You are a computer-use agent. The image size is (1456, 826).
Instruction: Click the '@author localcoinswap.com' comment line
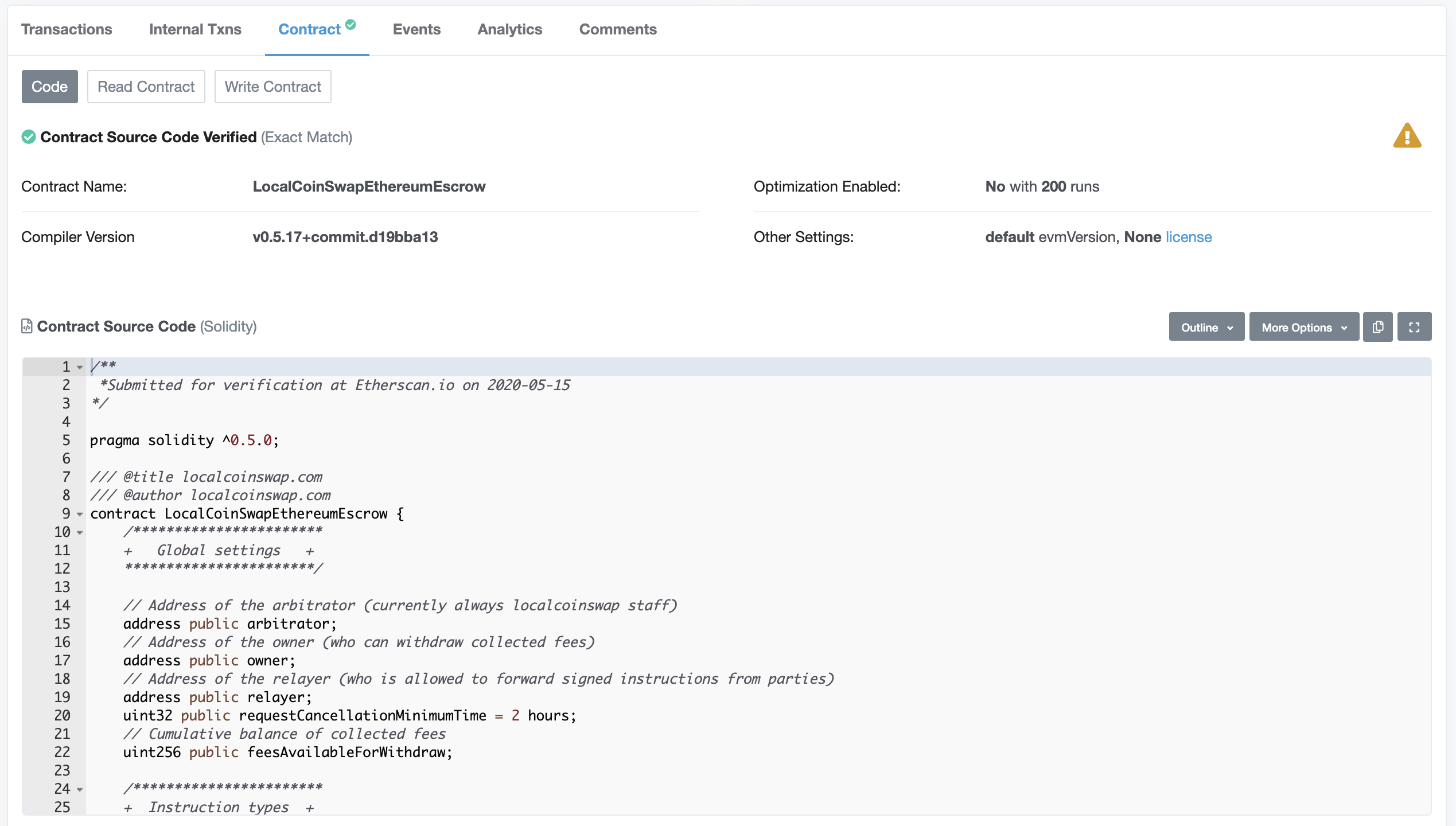point(211,496)
